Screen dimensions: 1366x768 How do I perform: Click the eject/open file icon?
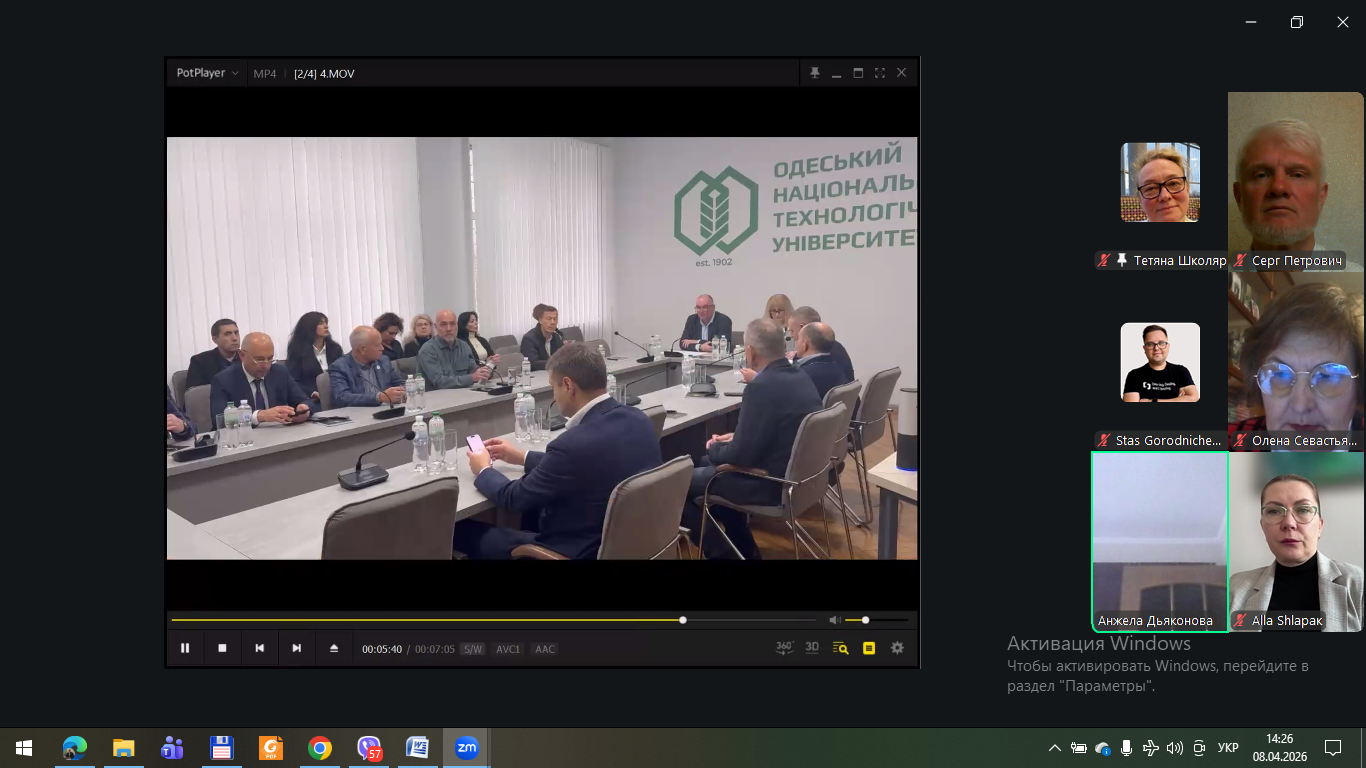(334, 648)
